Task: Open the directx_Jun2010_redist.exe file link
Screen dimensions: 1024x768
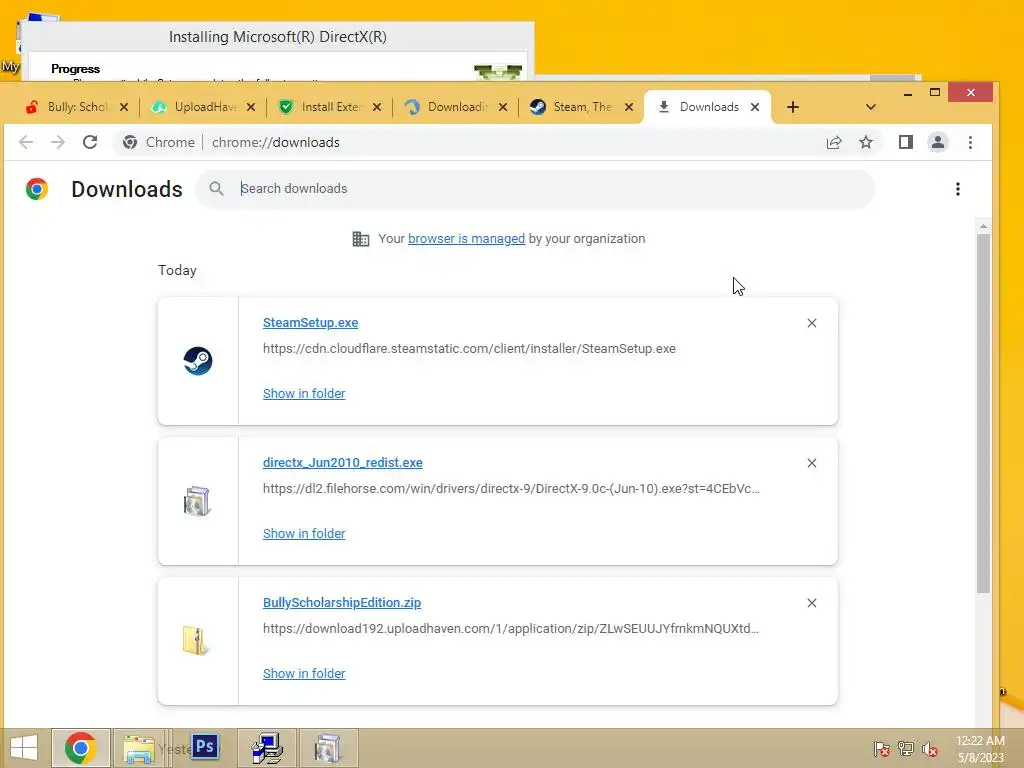Action: tap(342, 462)
